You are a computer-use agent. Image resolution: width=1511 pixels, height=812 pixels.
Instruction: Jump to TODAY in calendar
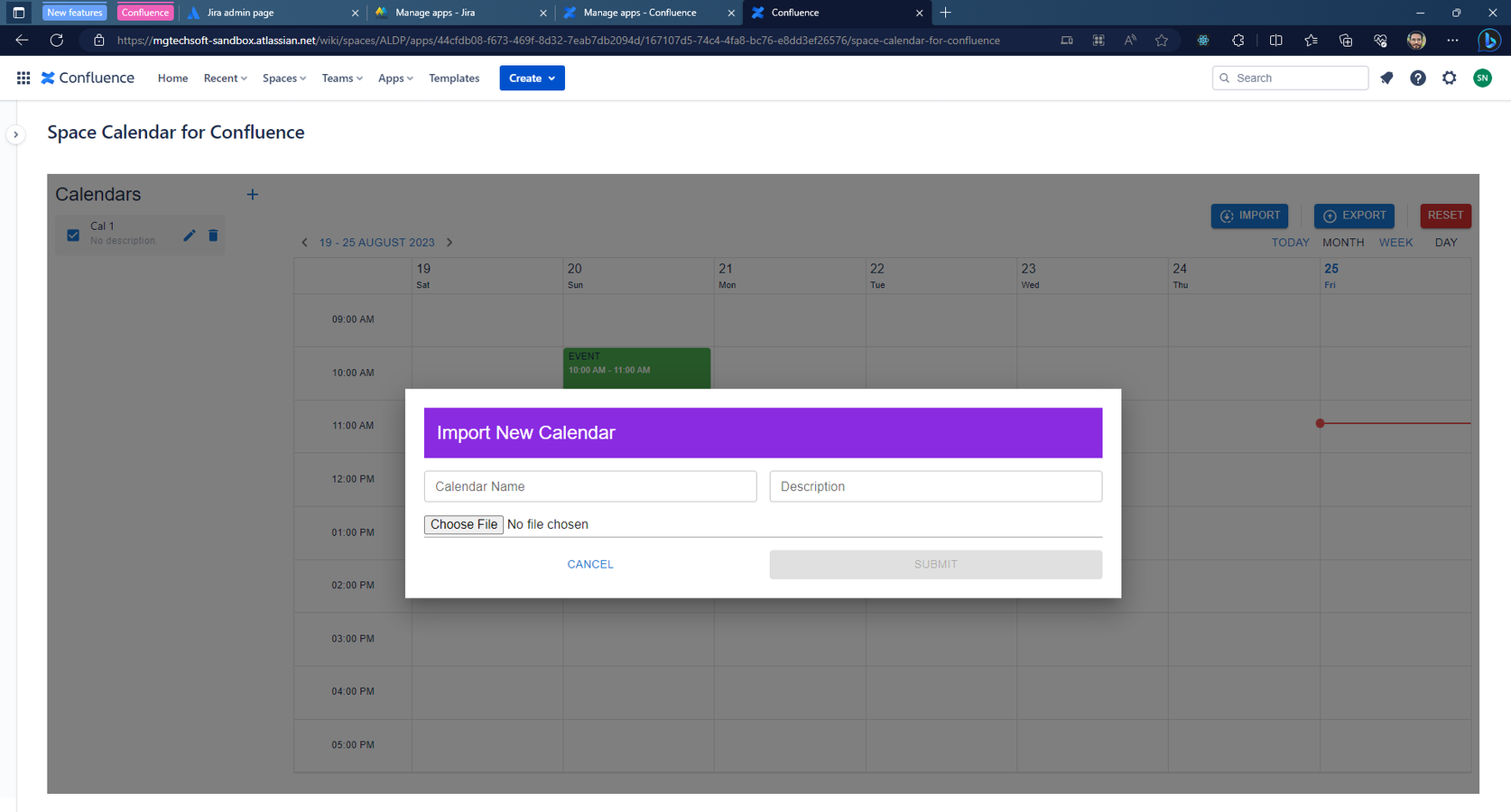pos(1290,243)
